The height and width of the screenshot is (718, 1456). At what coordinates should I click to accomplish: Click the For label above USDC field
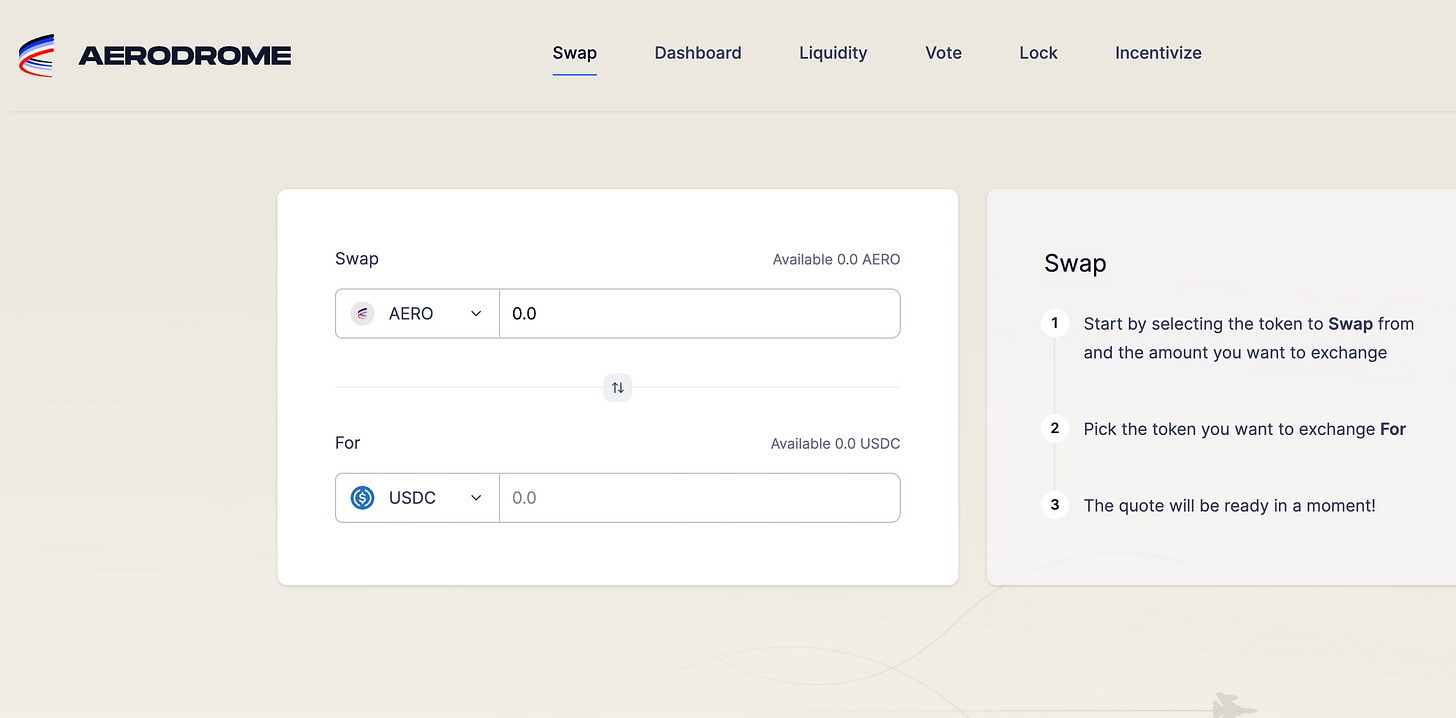348,443
